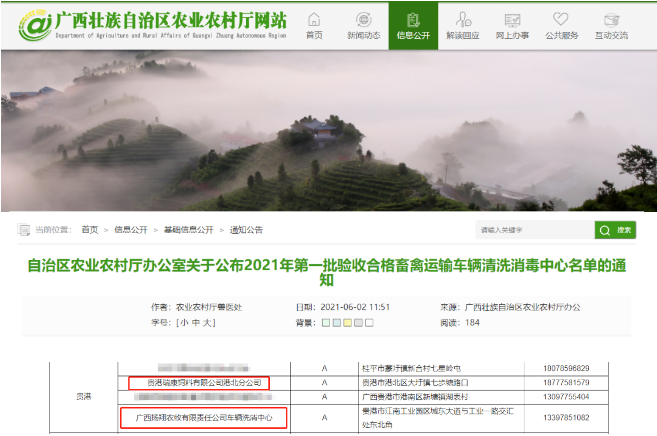Click 信息公开 breadcrumb link

(130, 230)
